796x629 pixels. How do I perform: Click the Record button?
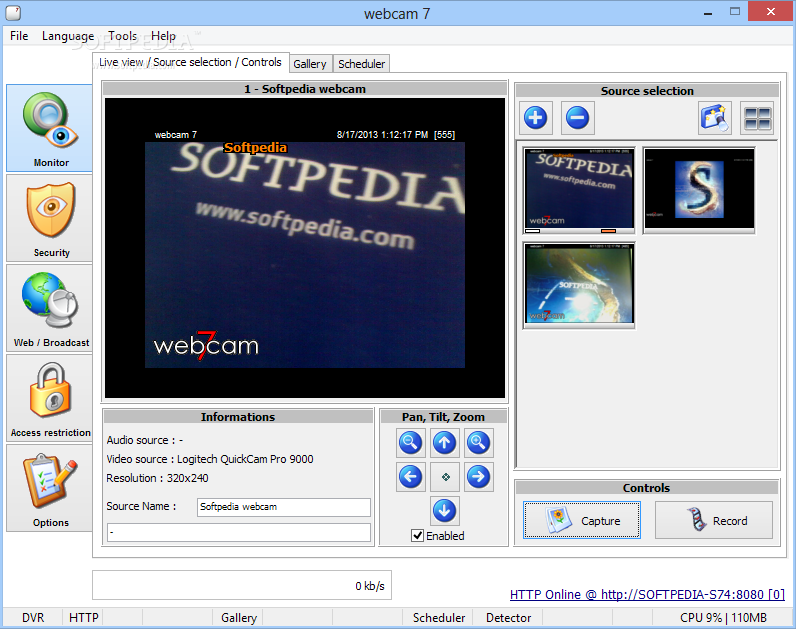714,520
